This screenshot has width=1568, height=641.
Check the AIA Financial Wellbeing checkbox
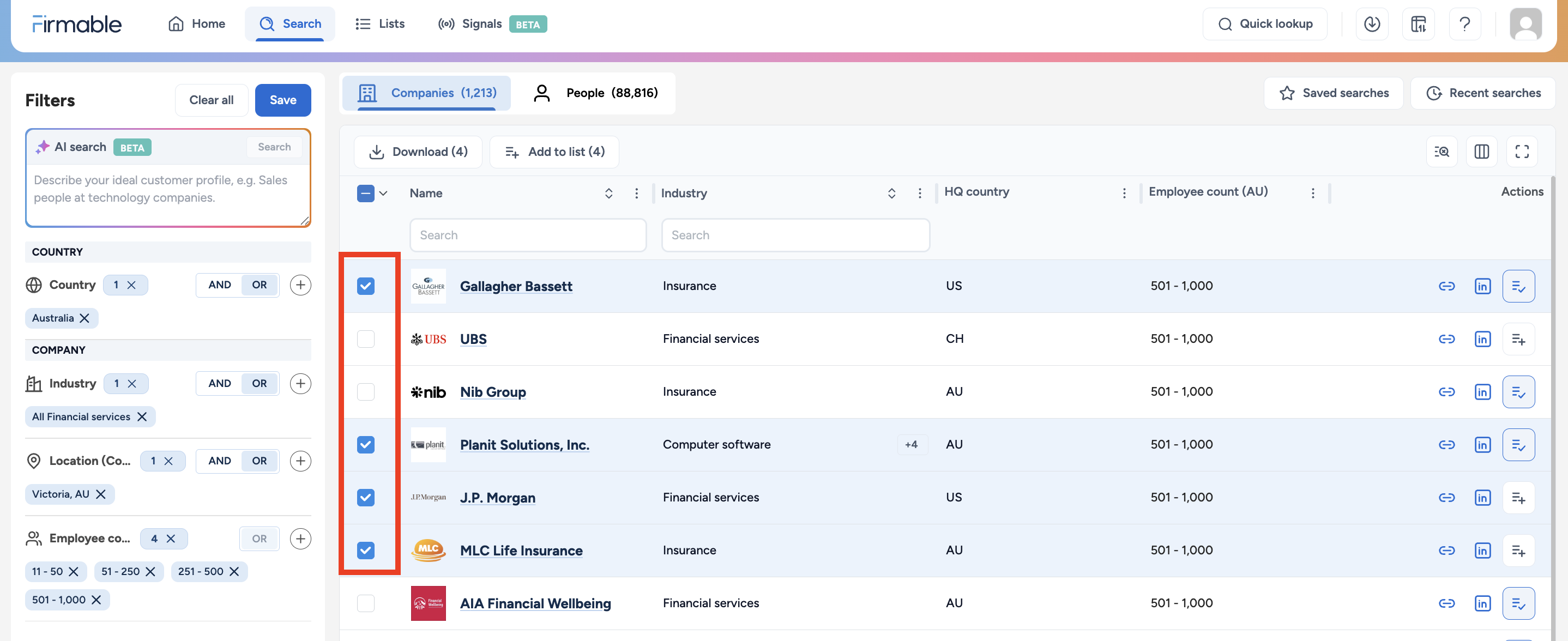[x=365, y=604]
